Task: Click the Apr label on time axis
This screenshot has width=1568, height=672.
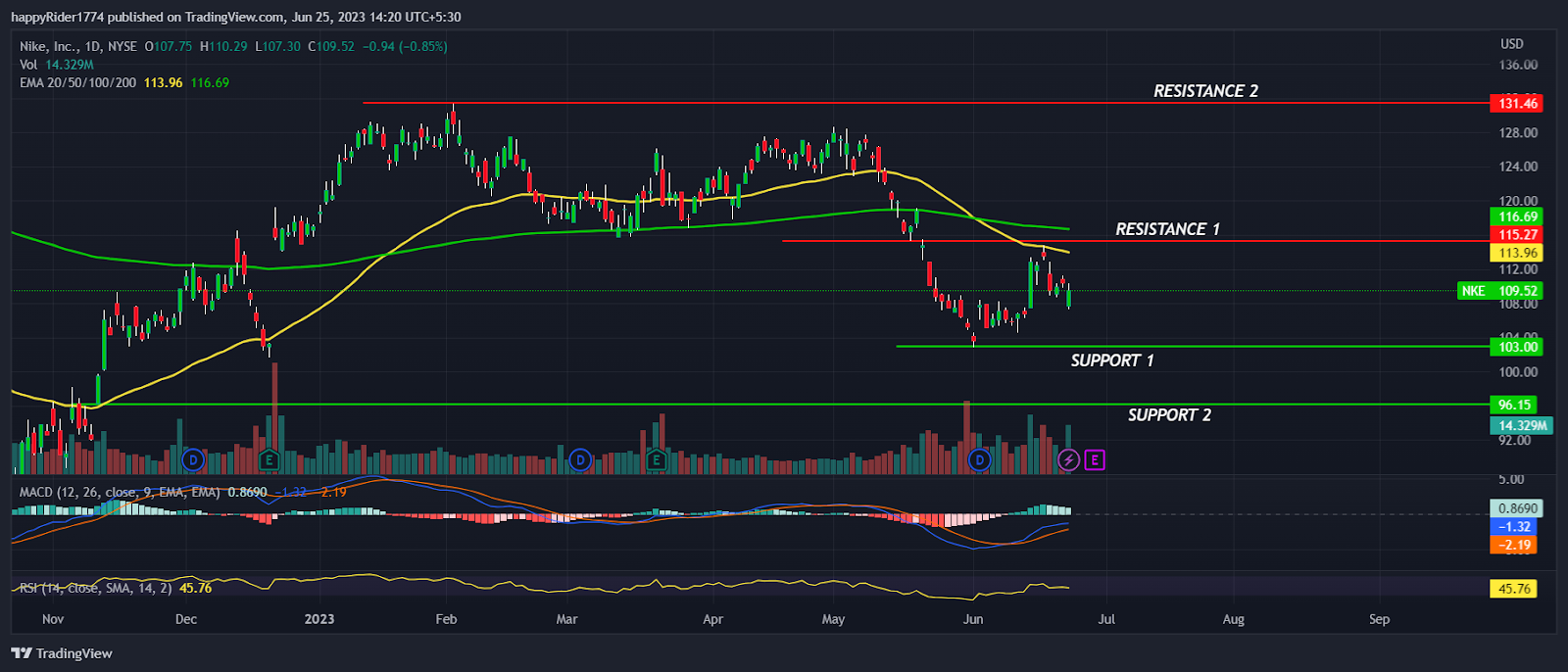Action: (712, 619)
